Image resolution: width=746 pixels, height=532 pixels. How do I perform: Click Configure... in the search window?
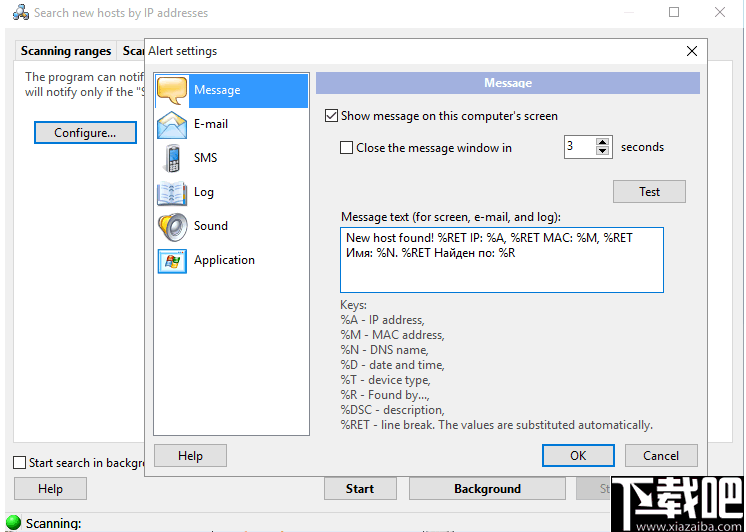coord(85,132)
